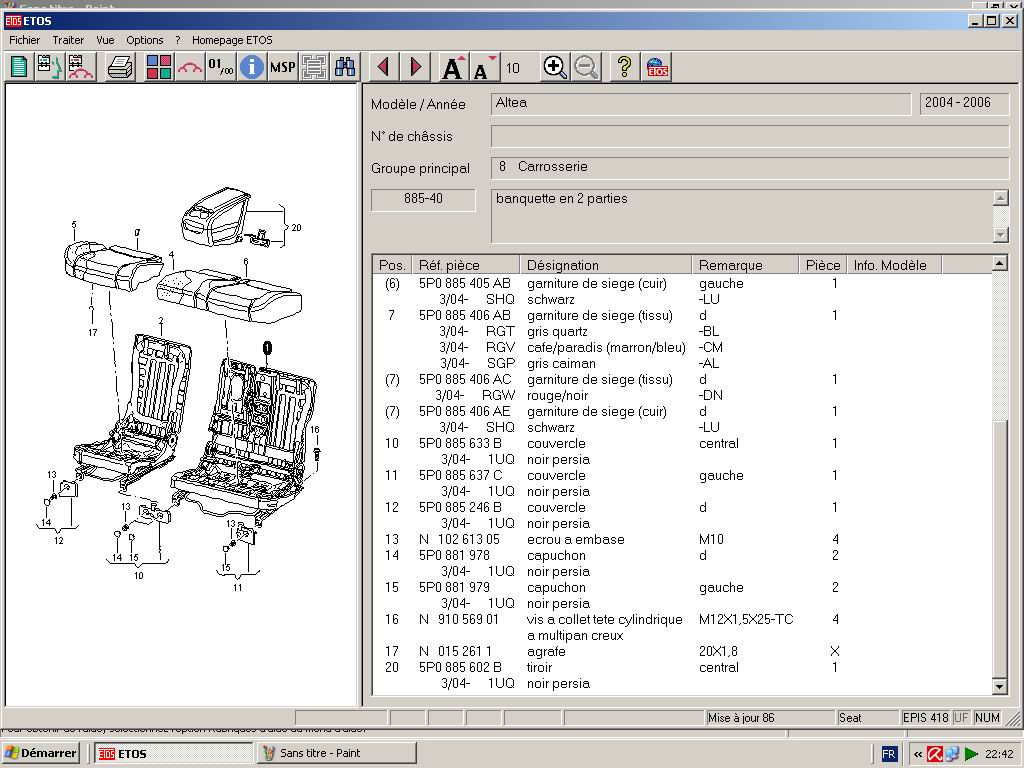This screenshot has width=1024, height=768.
Task: Select part reference 5P0 881 978
Action: pos(454,555)
